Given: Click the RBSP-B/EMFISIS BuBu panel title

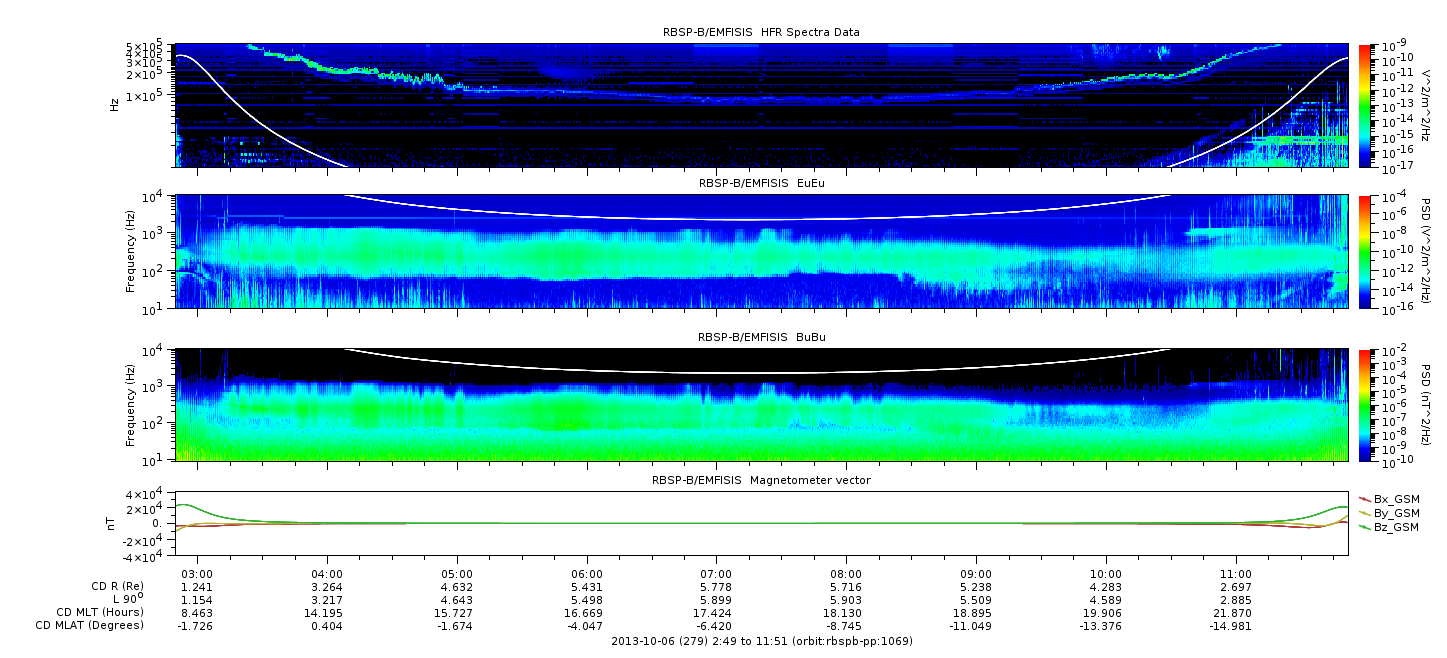Looking at the screenshot, I should tap(761, 338).
